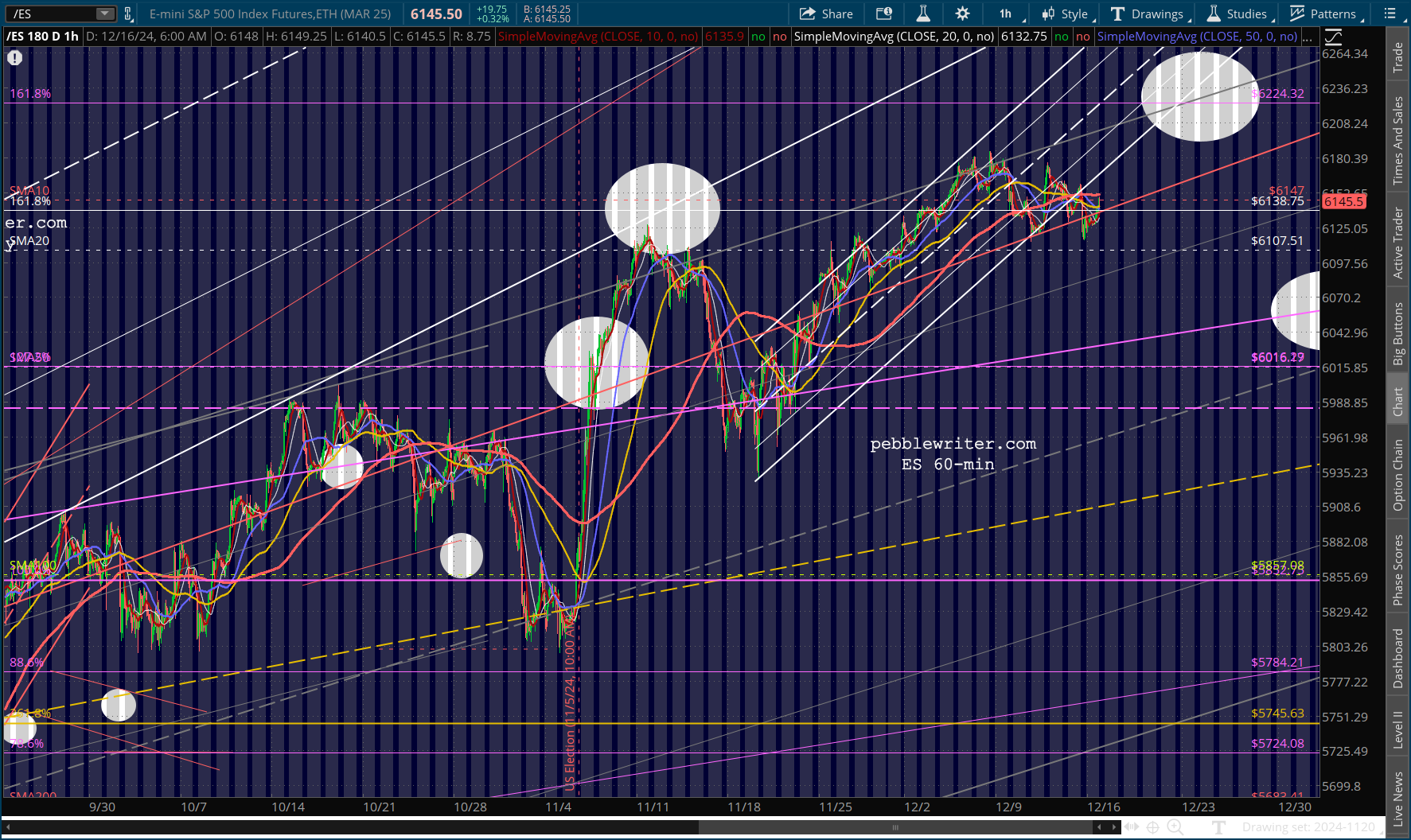This screenshot has height=840, width=1411.
Task: Click the Share button
Action: 826,14
